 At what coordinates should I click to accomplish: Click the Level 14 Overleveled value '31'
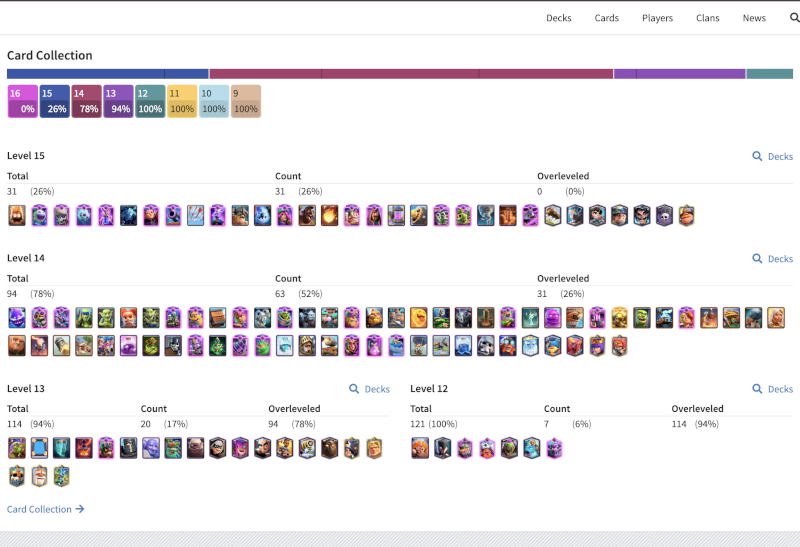coord(542,294)
